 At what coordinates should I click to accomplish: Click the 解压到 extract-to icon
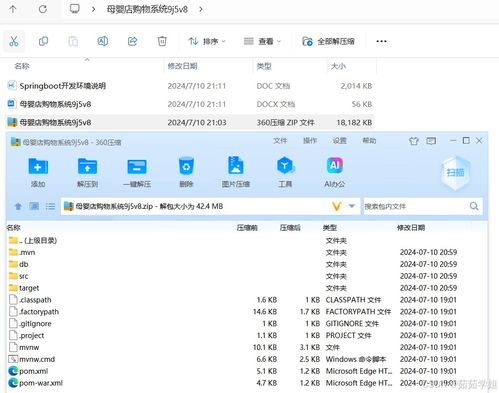[87, 173]
